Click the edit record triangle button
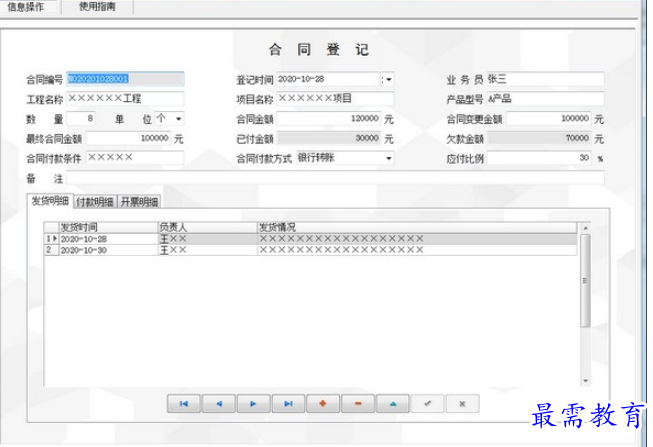 pos(393,404)
